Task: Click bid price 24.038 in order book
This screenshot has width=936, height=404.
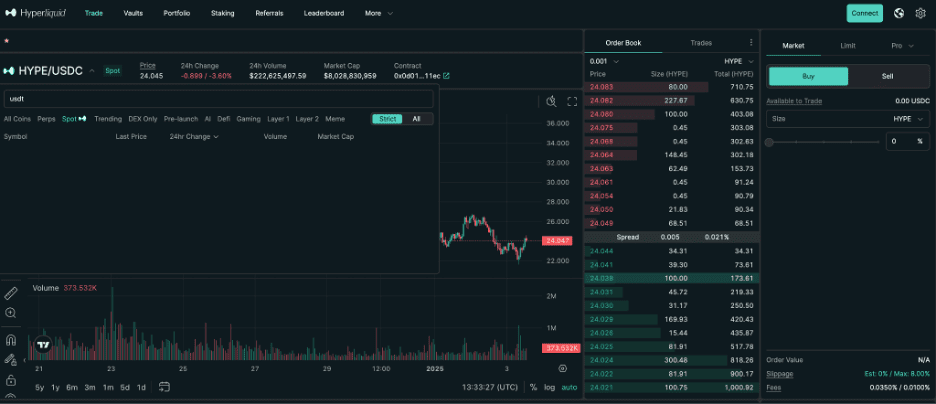Action: tap(600, 278)
